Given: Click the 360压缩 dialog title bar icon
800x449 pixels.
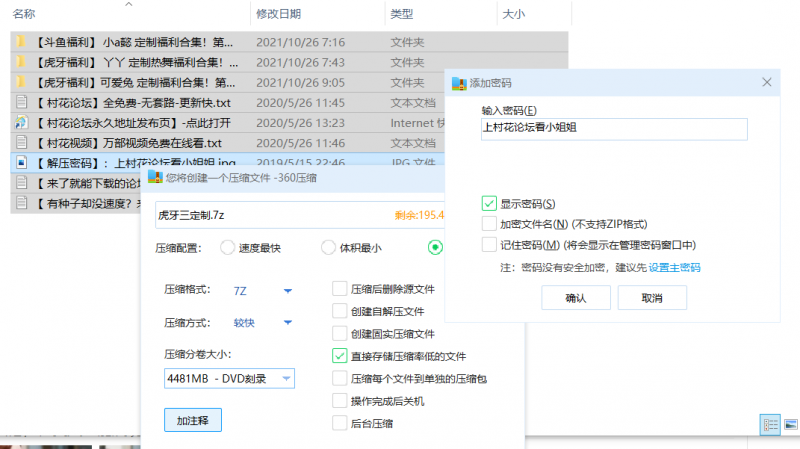Looking at the screenshot, I should click(x=155, y=177).
